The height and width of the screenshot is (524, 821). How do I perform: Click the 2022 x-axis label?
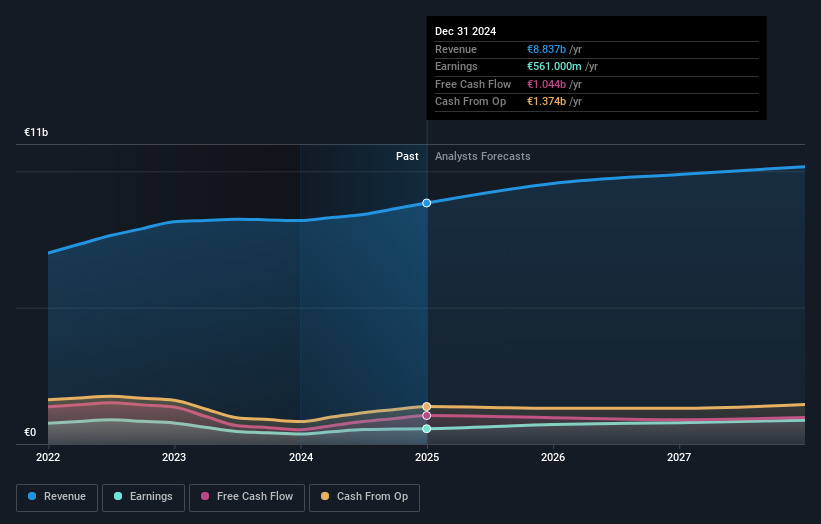coord(48,458)
